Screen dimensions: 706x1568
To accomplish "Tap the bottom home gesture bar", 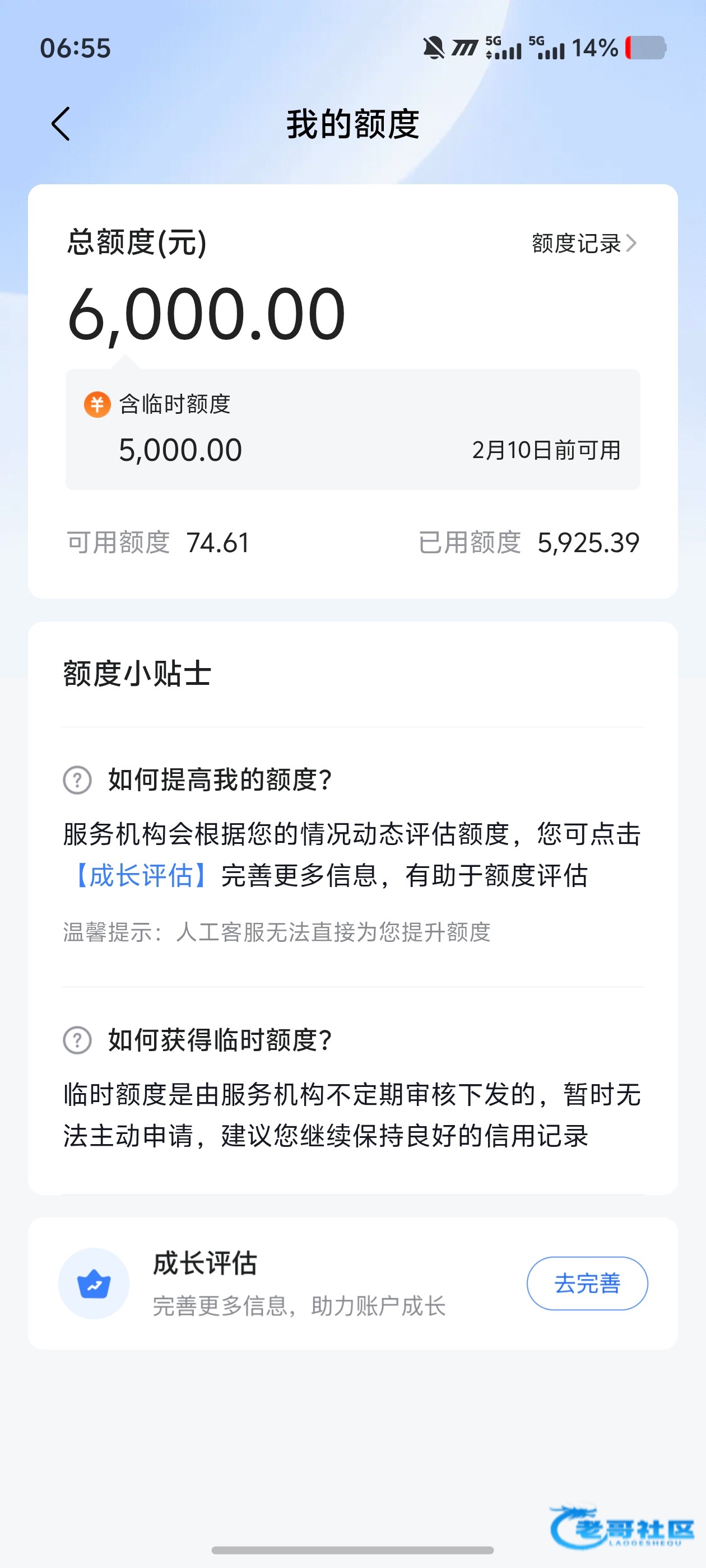I will [x=352, y=1550].
